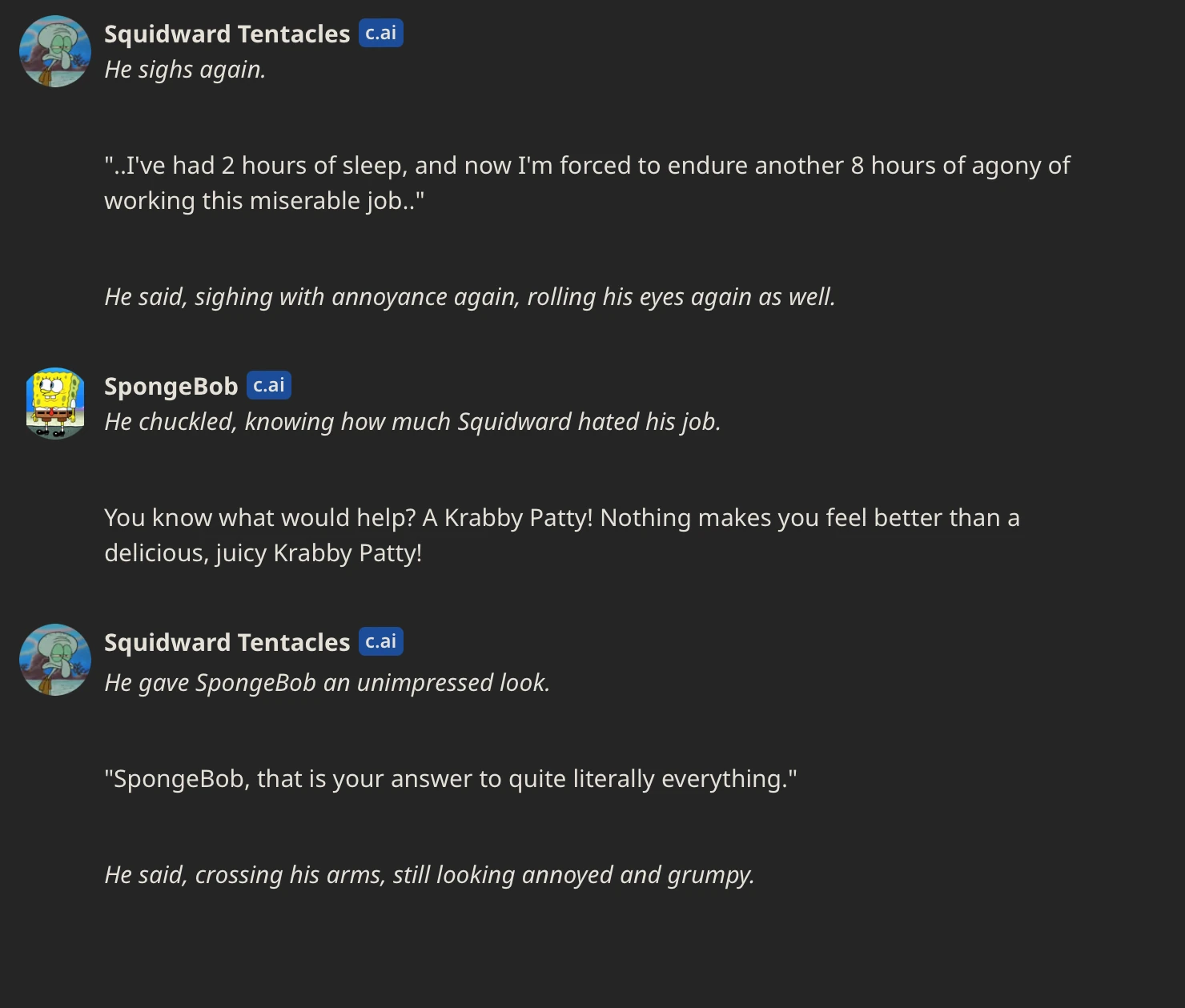Click the second Squidward Tentacles name
This screenshot has height=1008, width=1185.
coord(227,641)
